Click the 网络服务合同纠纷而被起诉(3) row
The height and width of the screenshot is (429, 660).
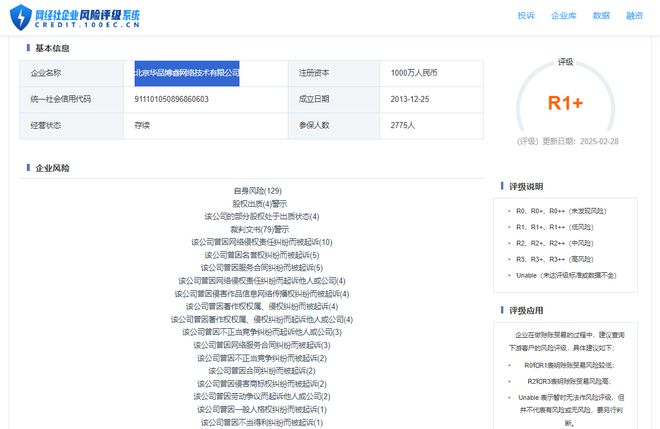pos(262,345)
